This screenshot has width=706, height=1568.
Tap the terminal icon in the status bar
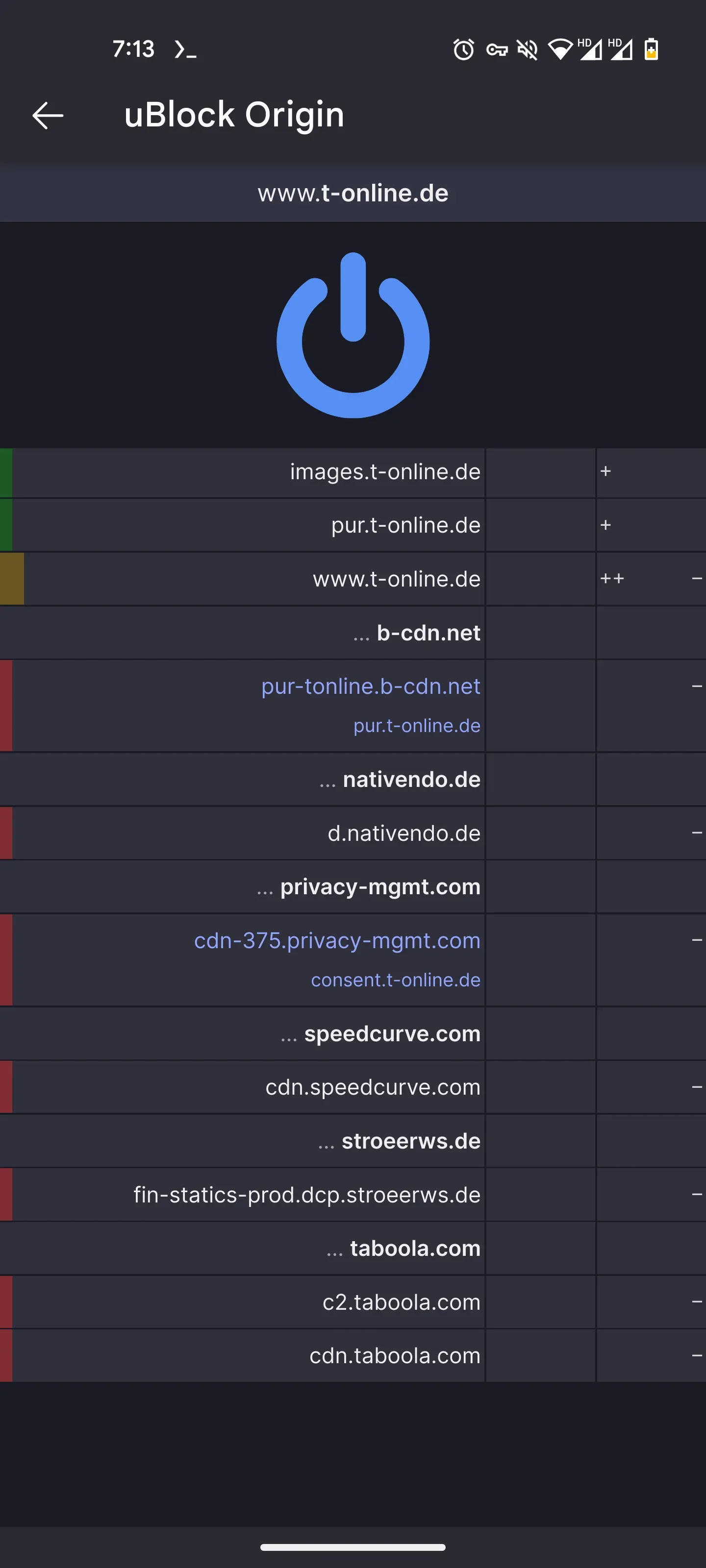[185, 49]
